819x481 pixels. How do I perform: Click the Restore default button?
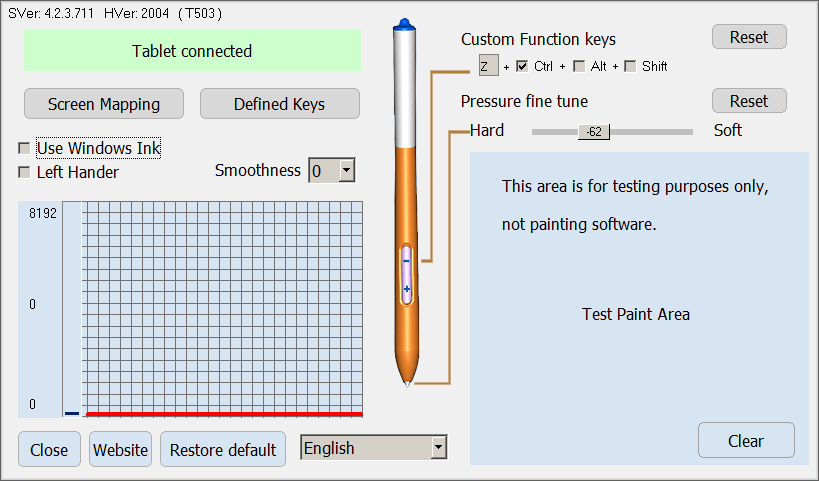tap(223, 449)
